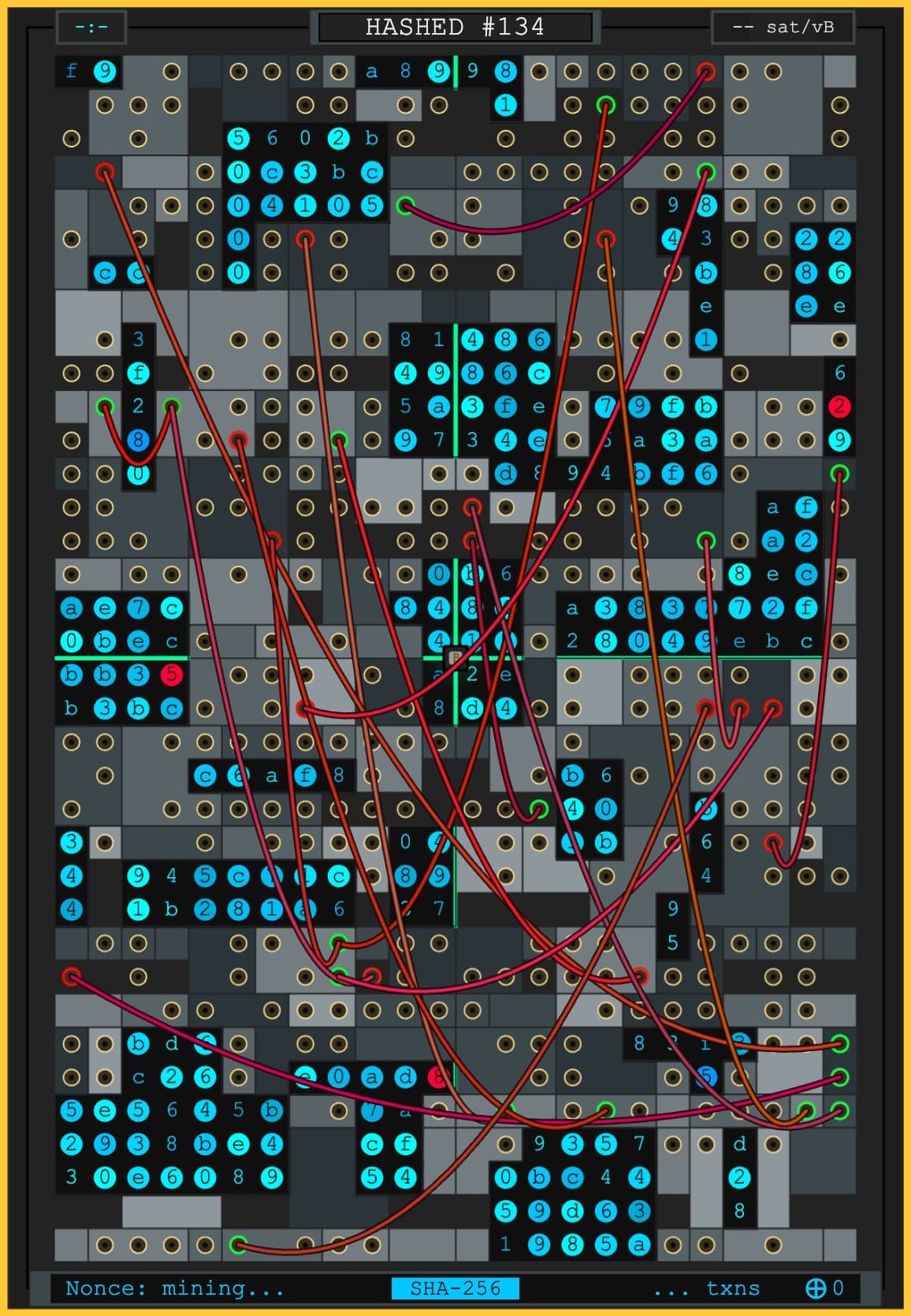Click the 'Nonce: mining...' status text

174,1288
